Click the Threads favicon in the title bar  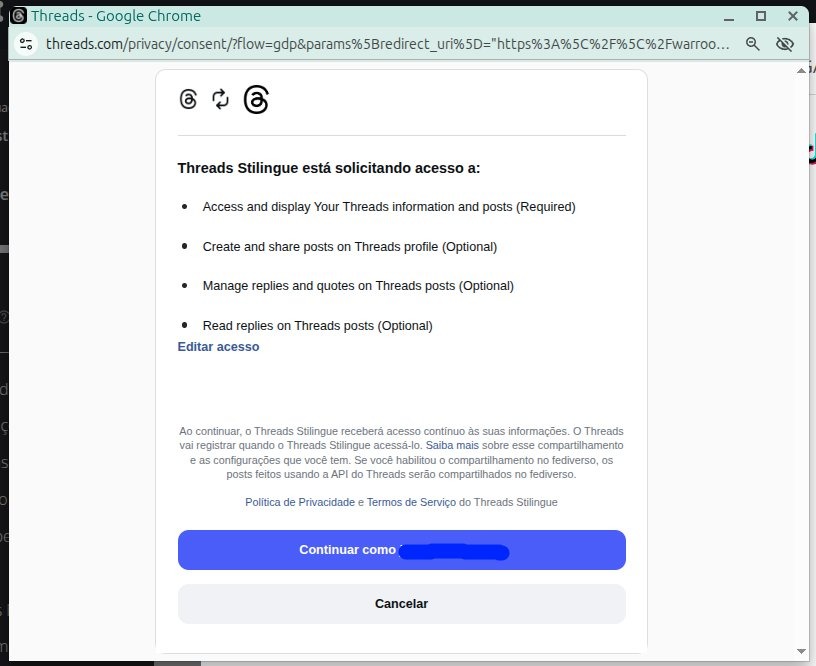[x=18, y=16]
